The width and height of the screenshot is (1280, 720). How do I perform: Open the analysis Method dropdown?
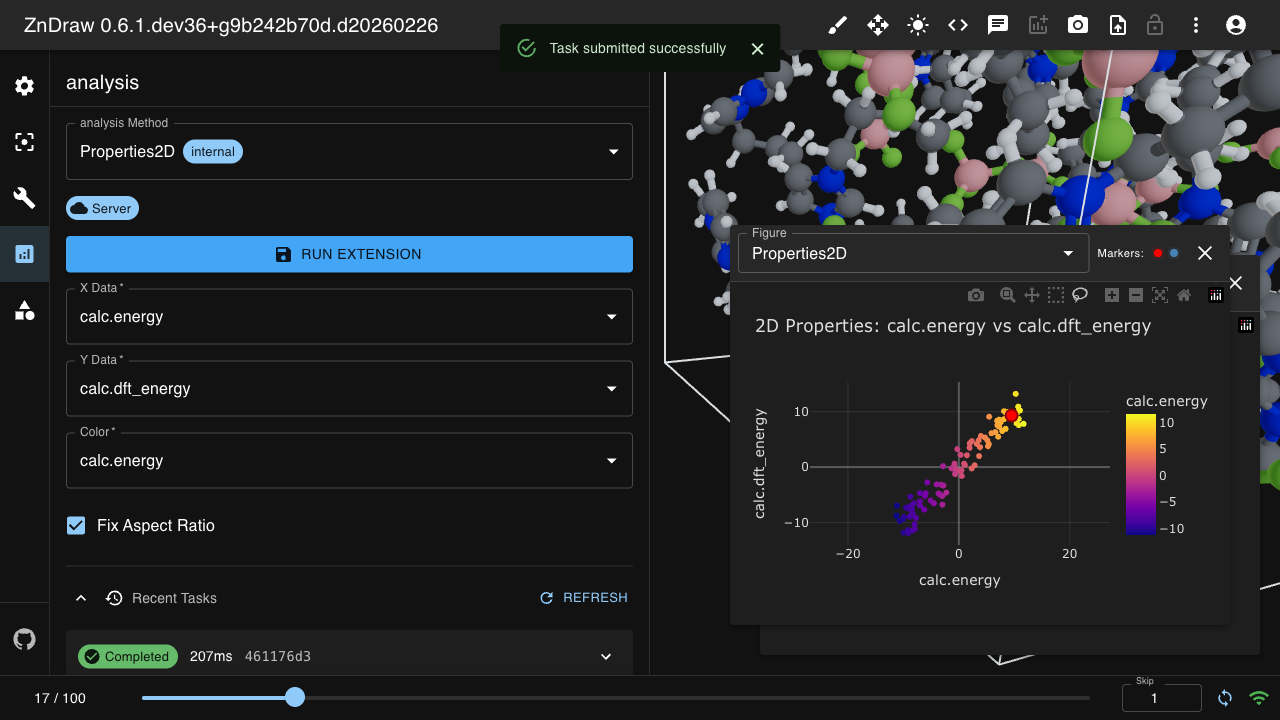click(x=349, y=152)
